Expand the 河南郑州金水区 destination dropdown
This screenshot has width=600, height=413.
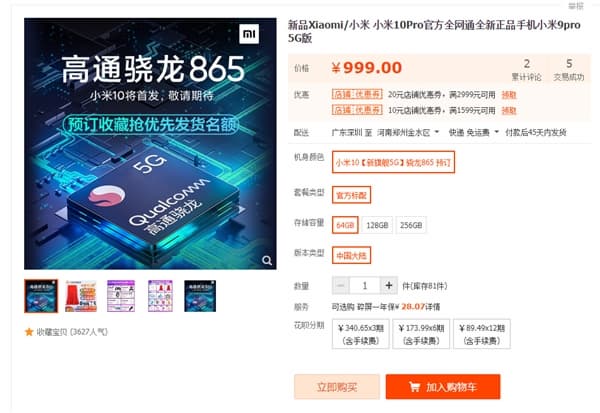point(408,132)
